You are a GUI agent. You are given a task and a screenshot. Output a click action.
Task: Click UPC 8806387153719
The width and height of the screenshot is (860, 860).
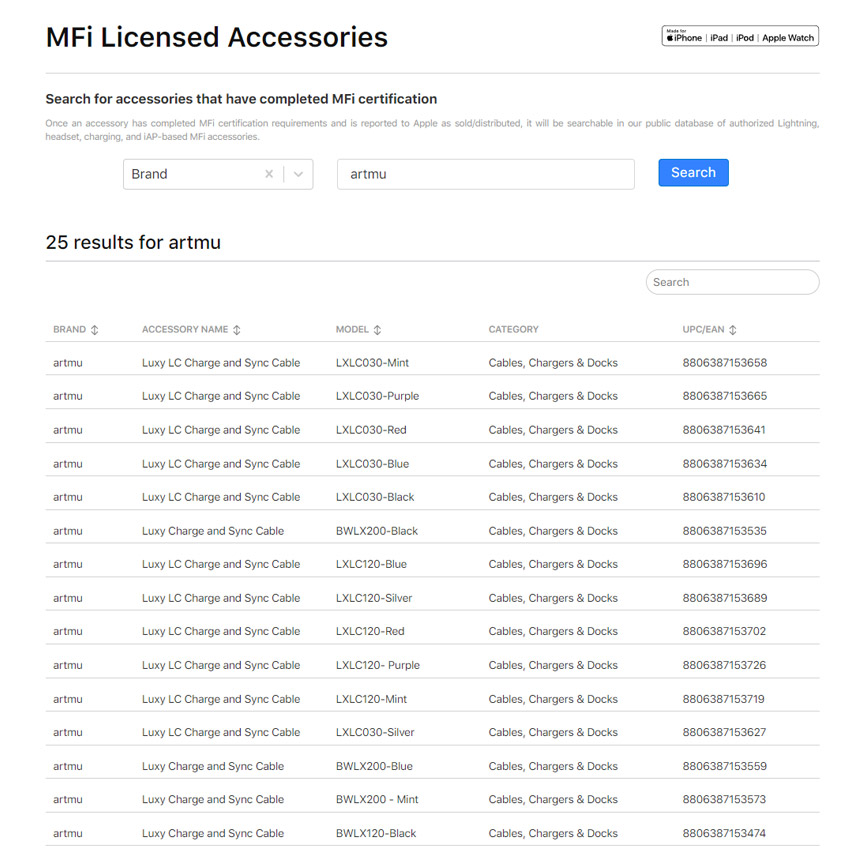click(x=723, y=699)
